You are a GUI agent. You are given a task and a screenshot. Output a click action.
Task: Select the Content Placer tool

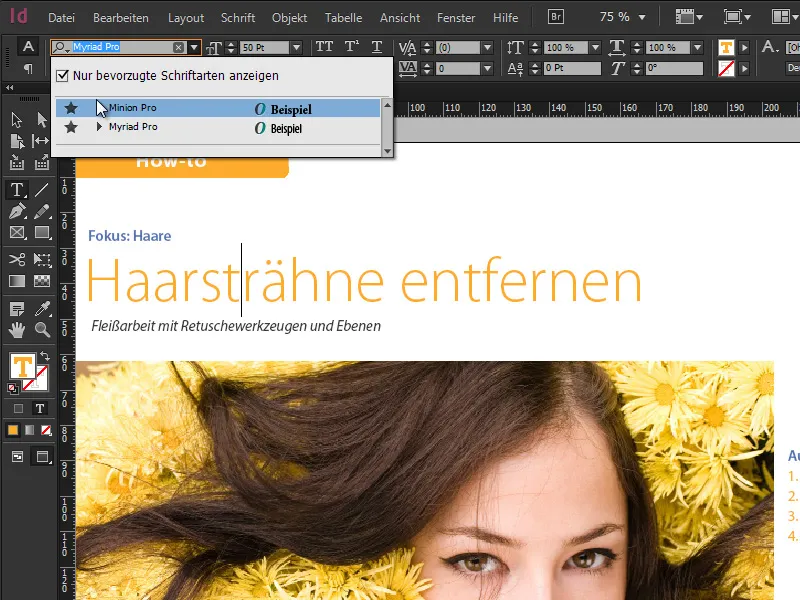click(x=41, y=162)
